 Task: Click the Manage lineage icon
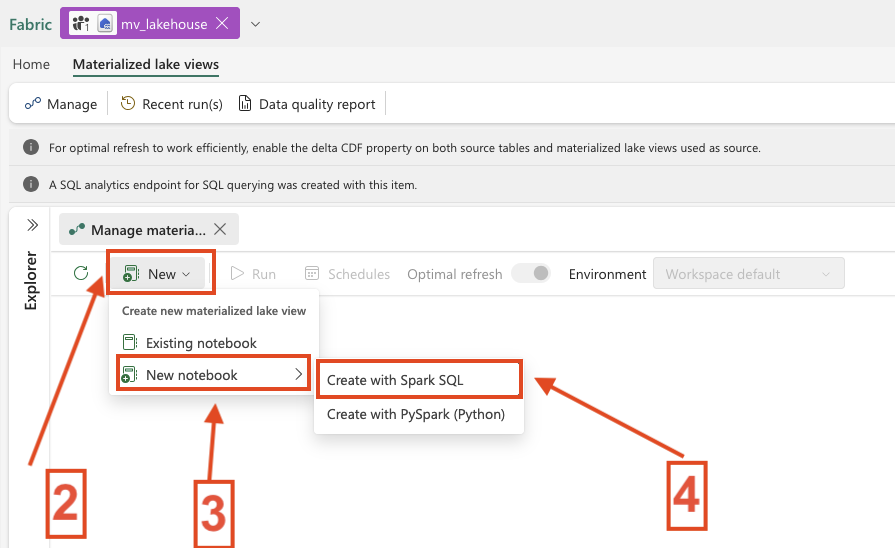click(x=33, y=104)
